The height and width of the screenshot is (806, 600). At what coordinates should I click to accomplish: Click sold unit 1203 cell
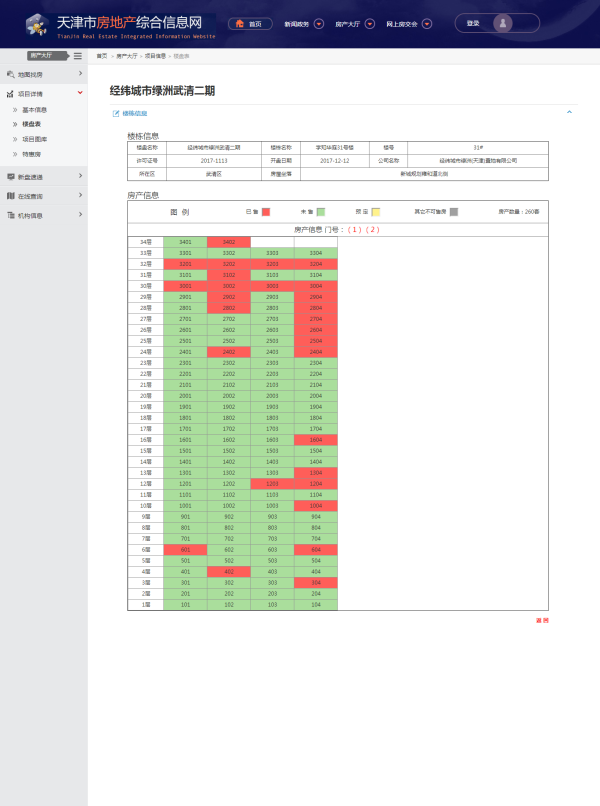click(x=272, y=484)
